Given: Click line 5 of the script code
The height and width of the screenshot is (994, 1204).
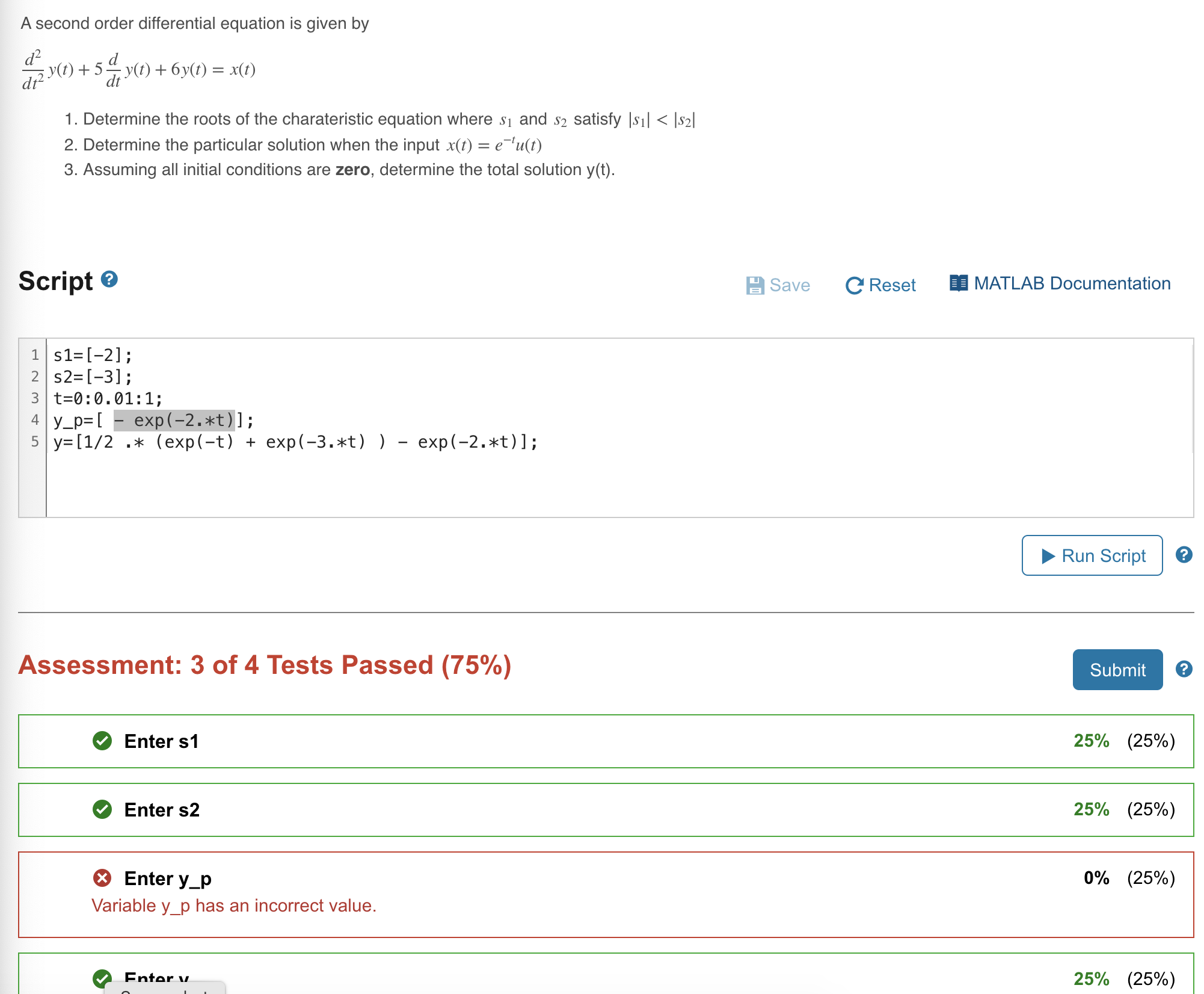Looking at the screenshot, I should pos(295,442).
